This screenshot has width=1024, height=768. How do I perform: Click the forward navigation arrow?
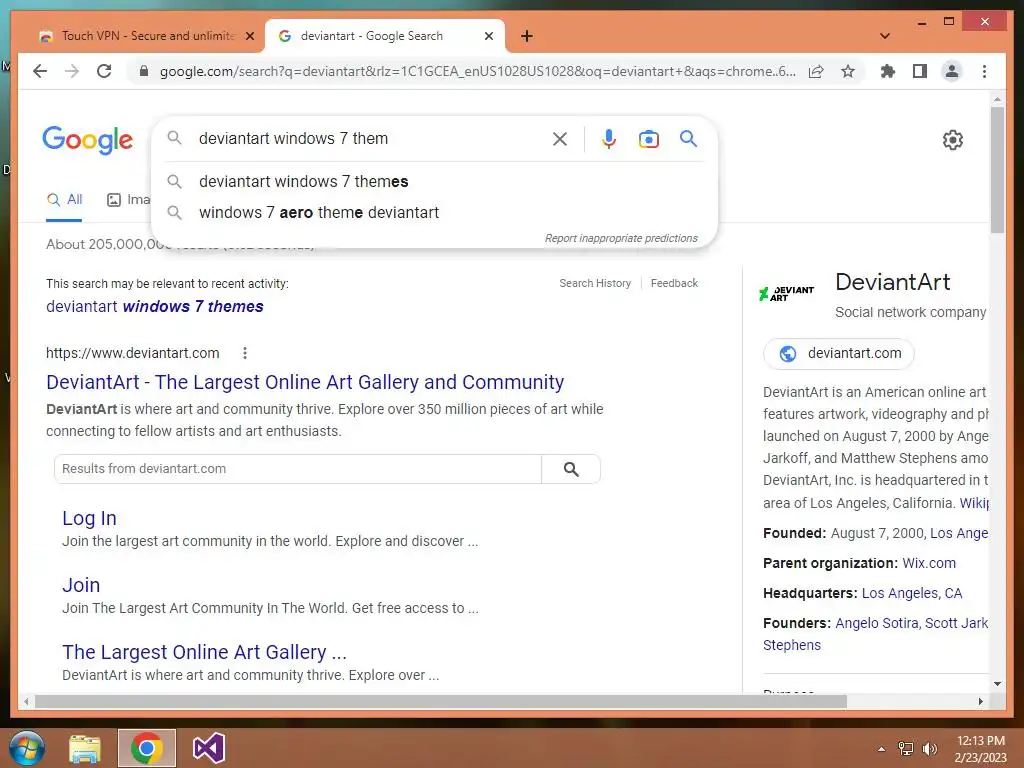point(72,71)
